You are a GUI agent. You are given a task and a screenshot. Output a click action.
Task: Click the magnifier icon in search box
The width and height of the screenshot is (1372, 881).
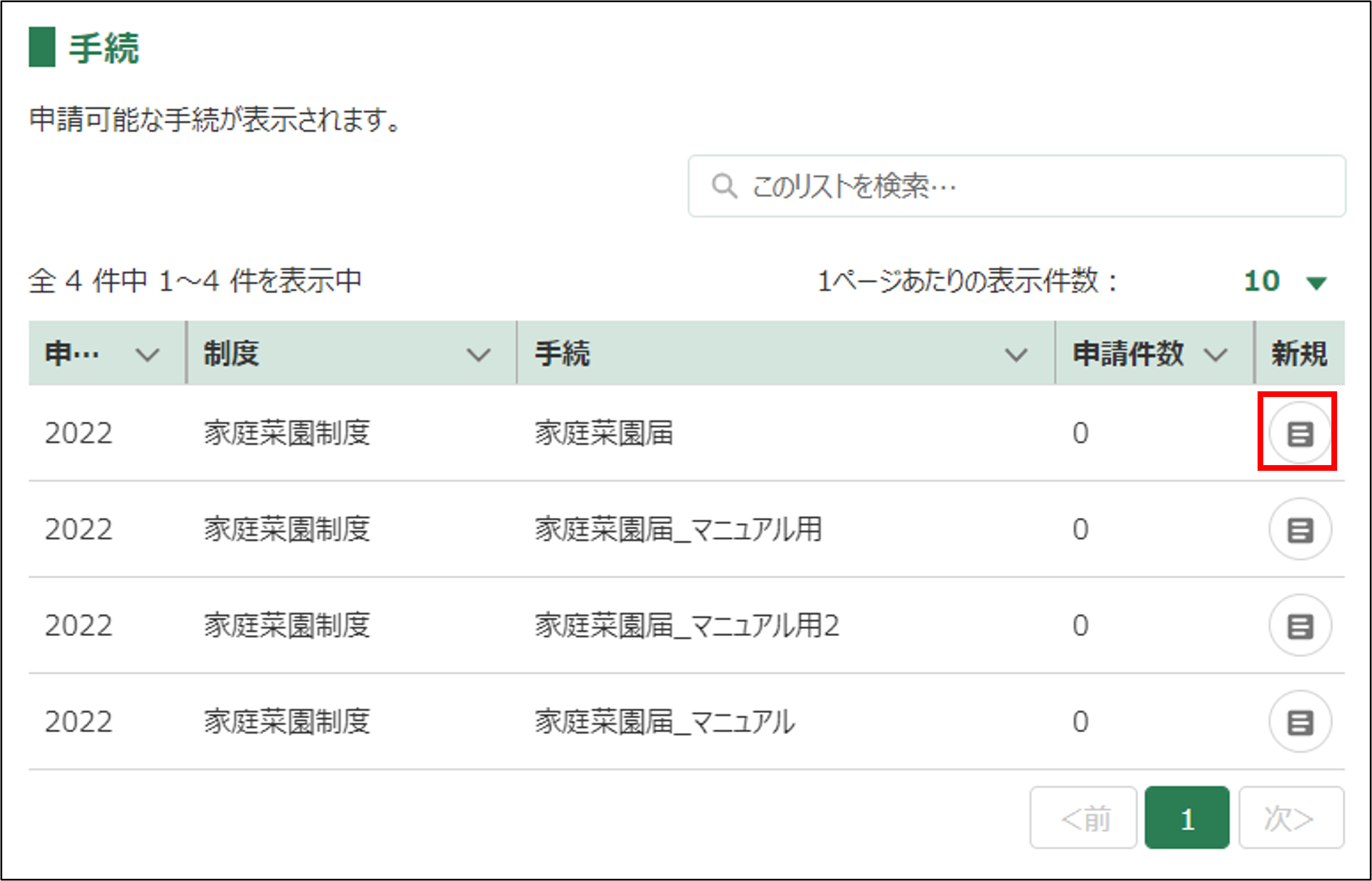tap(724, 186)
